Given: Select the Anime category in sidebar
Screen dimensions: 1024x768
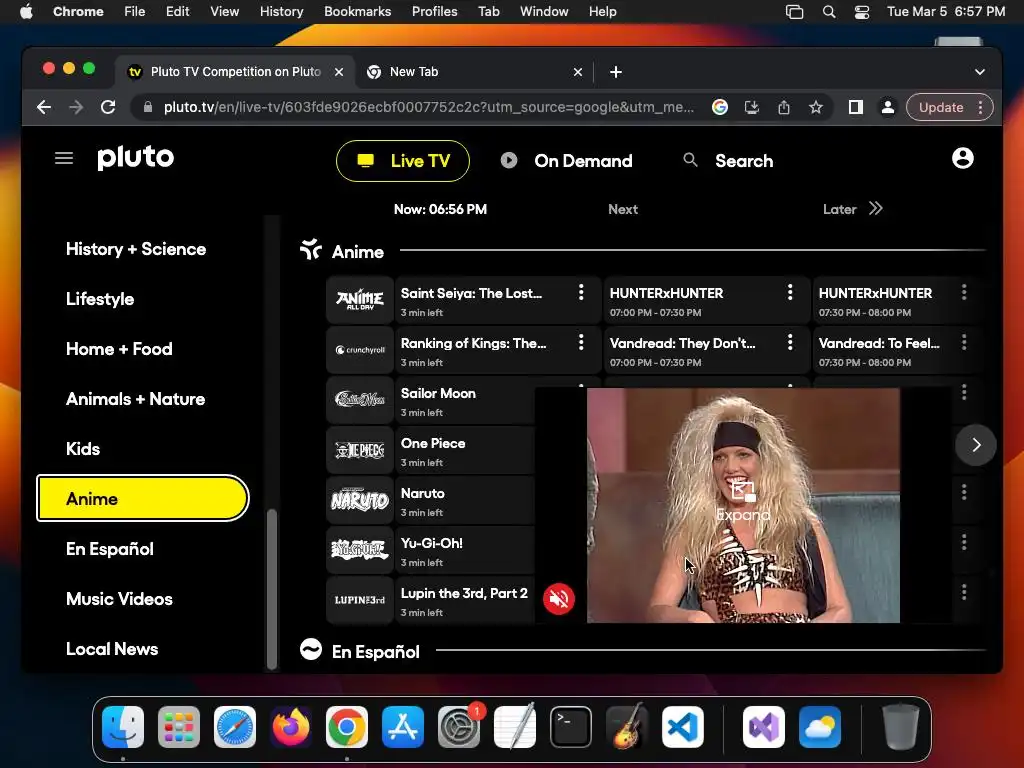Looking at the screenshot, I should (x=142, y=498).
